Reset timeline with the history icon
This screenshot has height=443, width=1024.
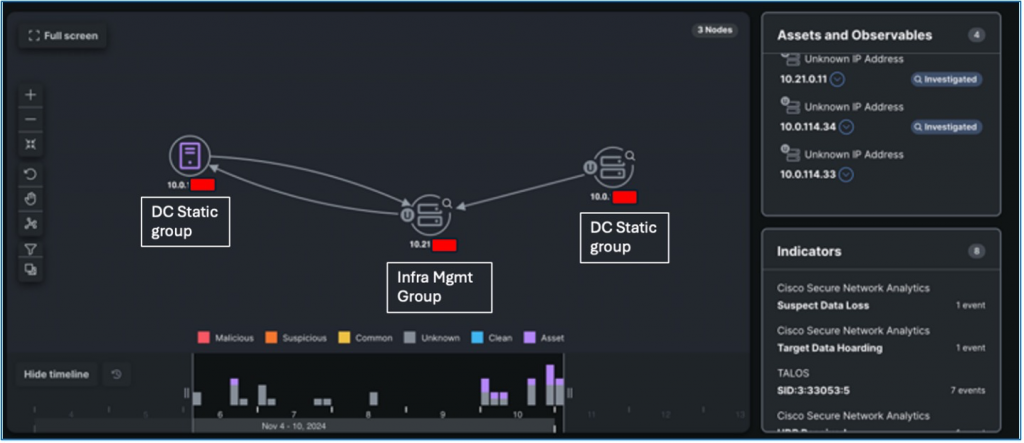pyautogui.click(x=117, y=374)
